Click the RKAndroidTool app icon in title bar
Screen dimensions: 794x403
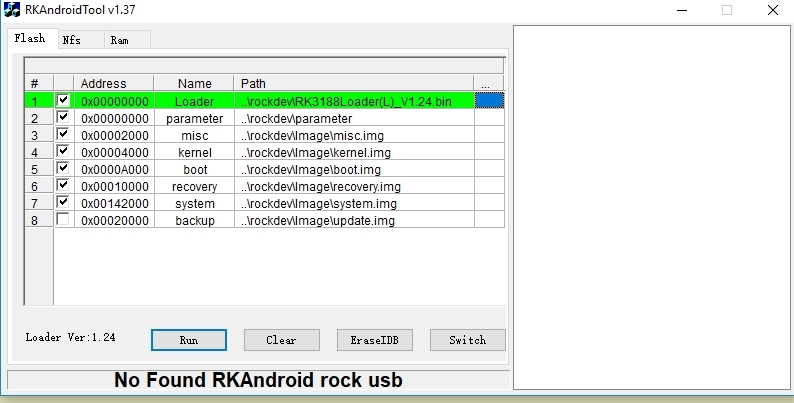(12, 10)
